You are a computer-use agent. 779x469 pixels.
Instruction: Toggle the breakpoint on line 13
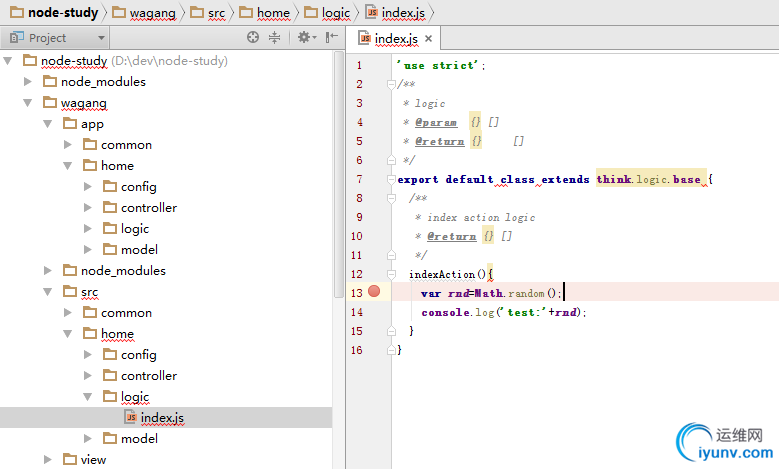point(374,292)
